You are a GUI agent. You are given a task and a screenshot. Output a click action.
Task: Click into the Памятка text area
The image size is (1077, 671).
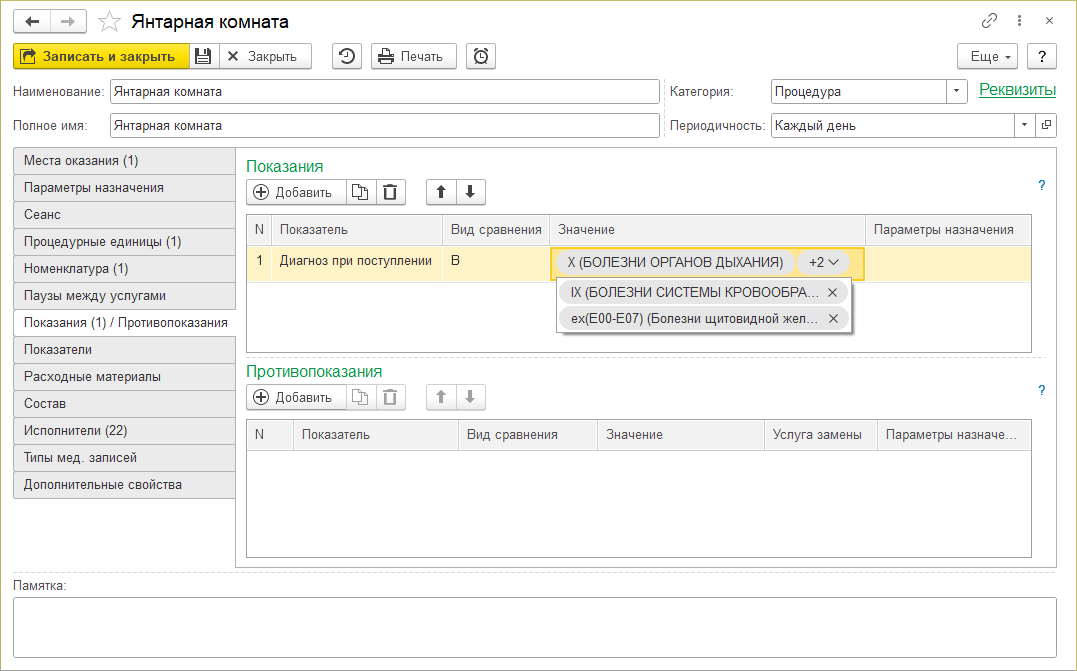coord(534,627)
